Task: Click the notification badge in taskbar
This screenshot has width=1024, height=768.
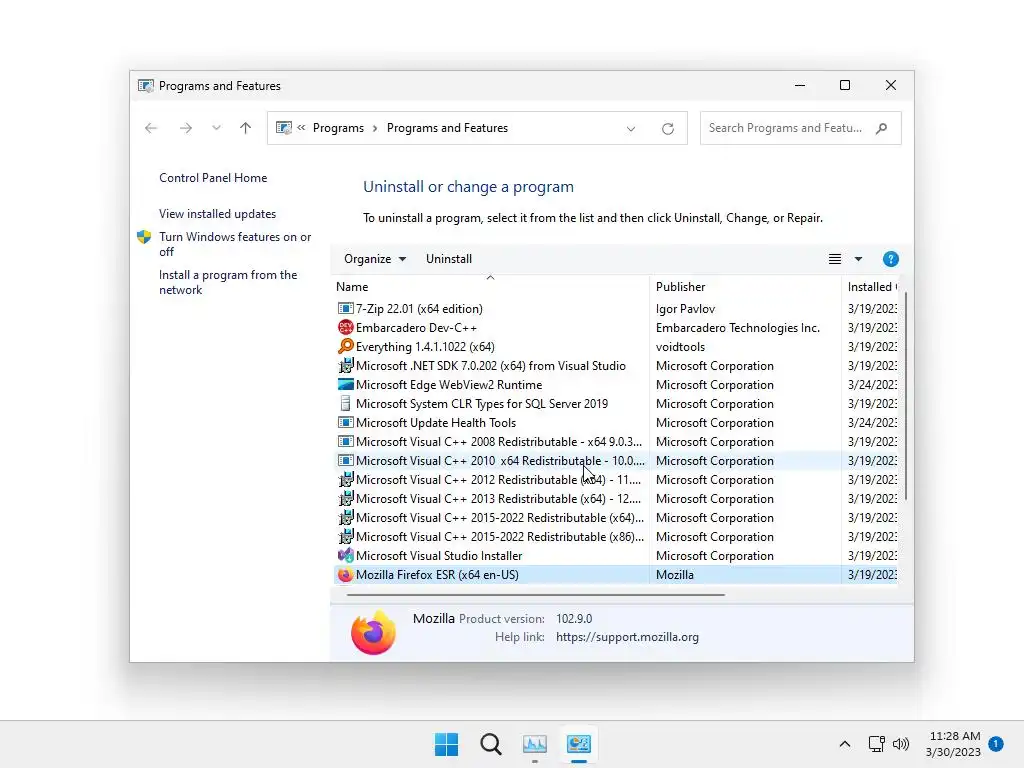Action: coord(996,743)
